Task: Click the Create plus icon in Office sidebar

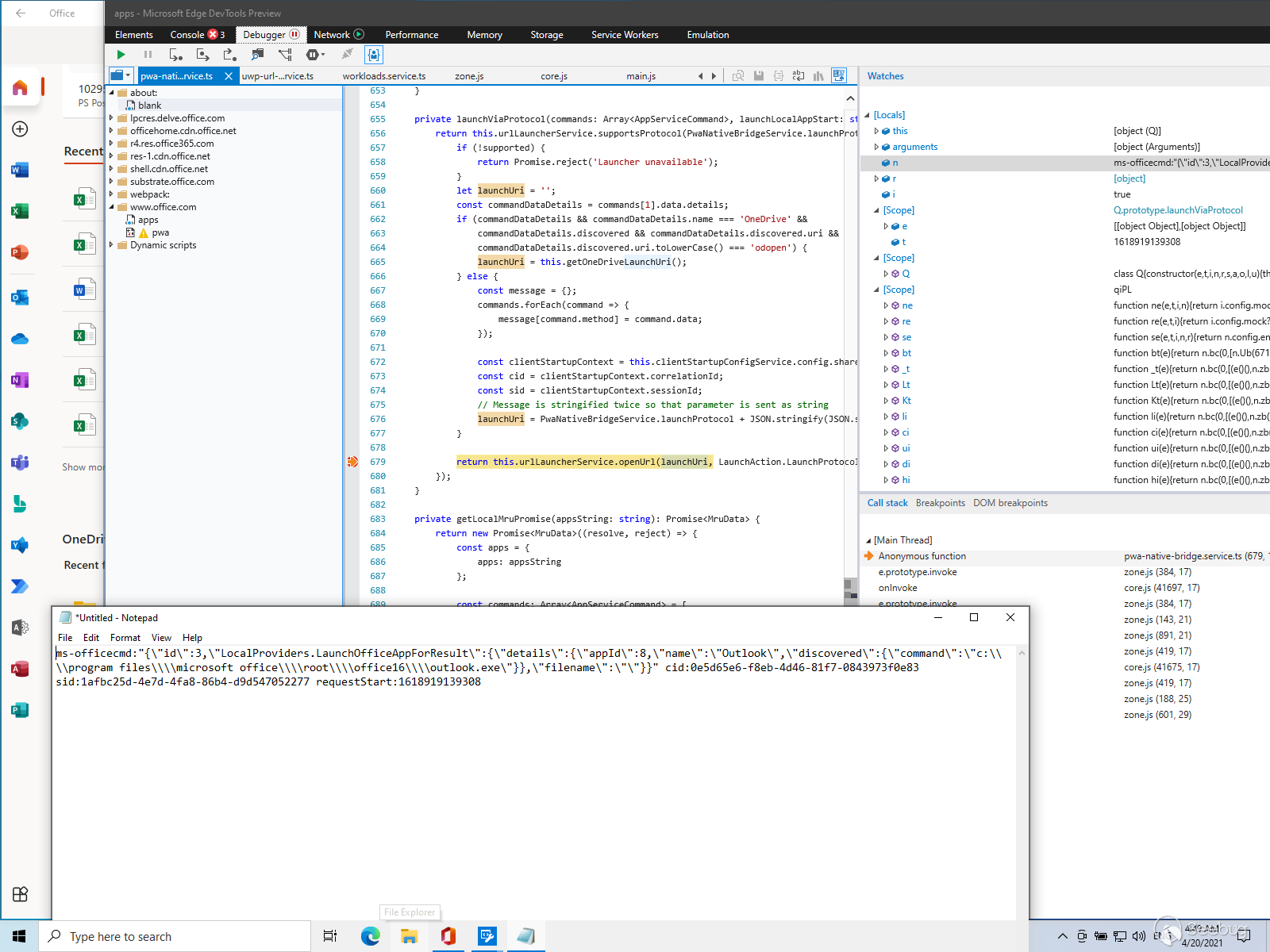Action: (20, 129)
